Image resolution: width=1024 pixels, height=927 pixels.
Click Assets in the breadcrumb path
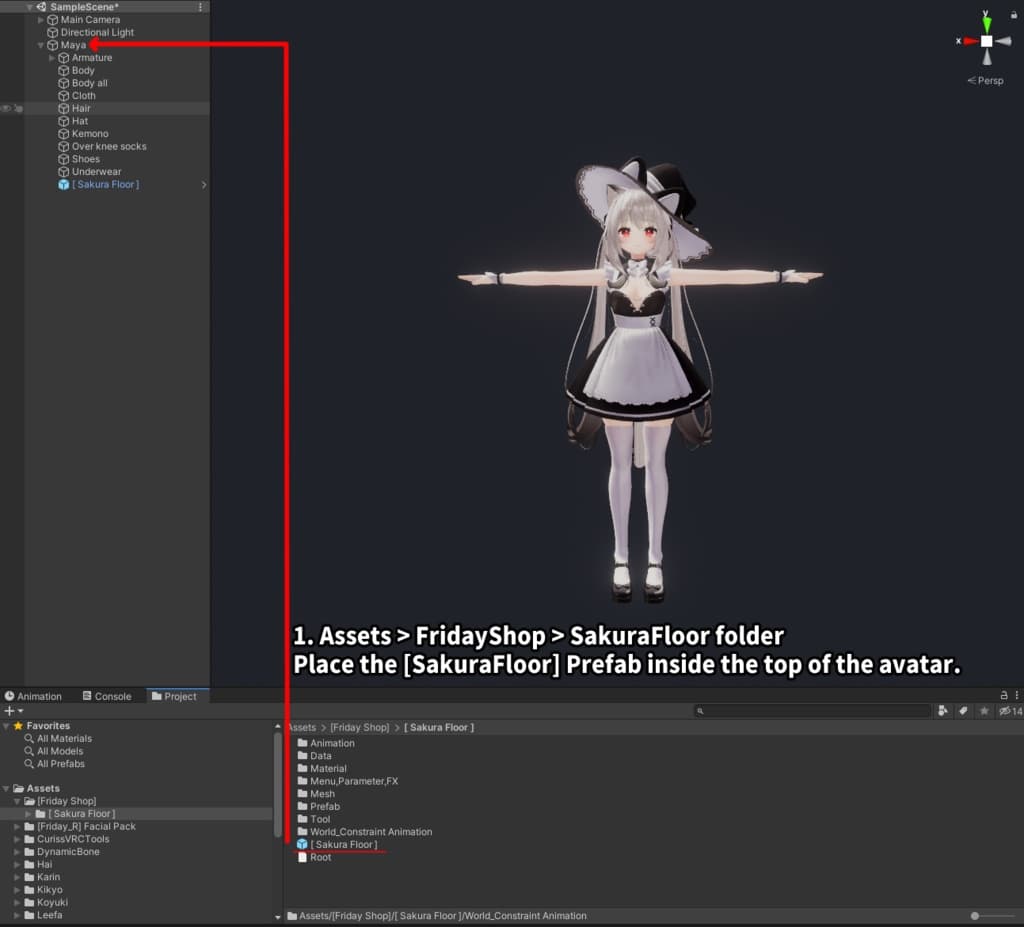click(302, 727)
